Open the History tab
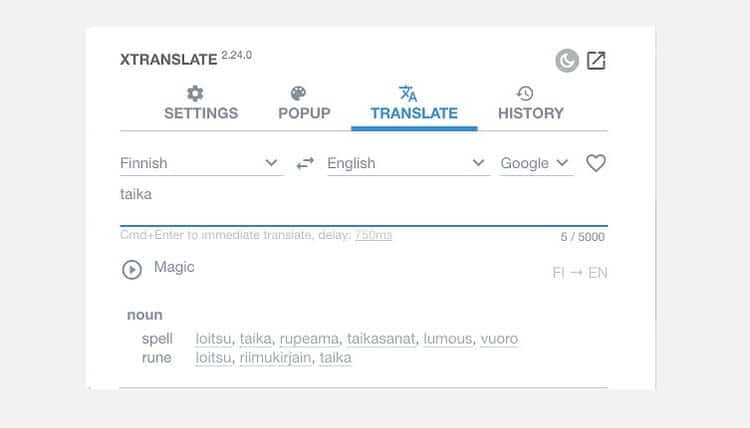This screenshot has width=750, height=428. tap(530, 103)
